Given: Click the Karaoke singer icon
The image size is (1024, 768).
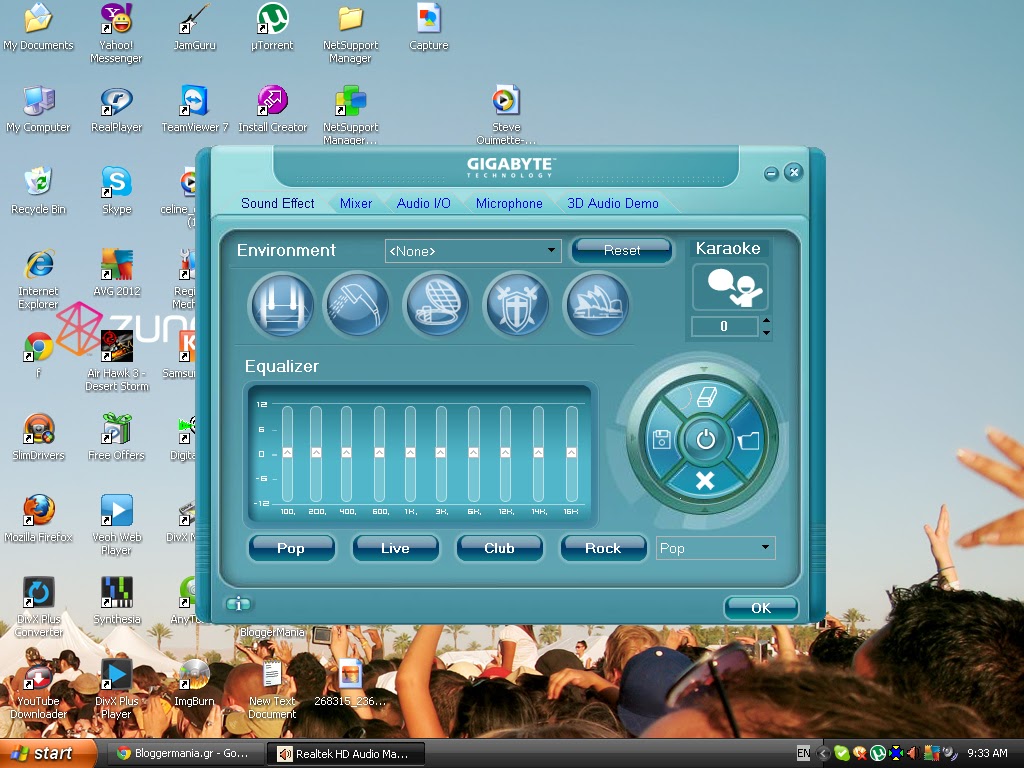Looking at the screenshot, I should [x=731, y=287].
